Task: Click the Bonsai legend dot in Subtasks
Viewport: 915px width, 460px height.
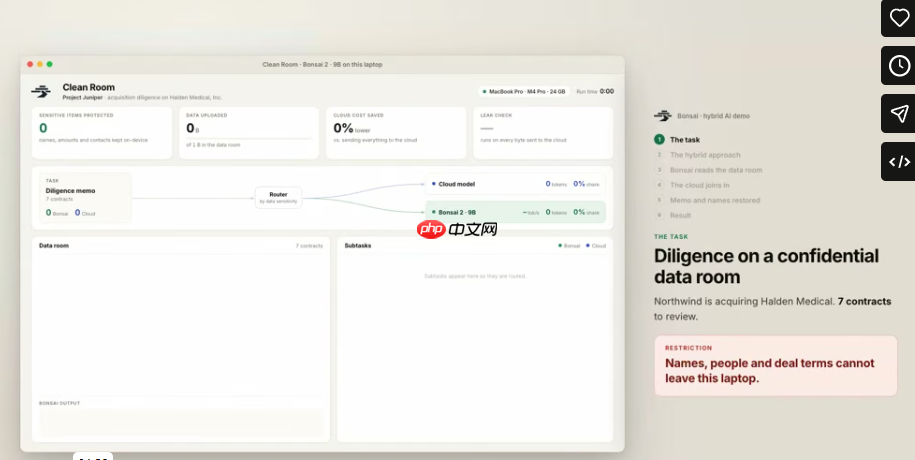Action: pyautogui.click(x=560, y=246)
